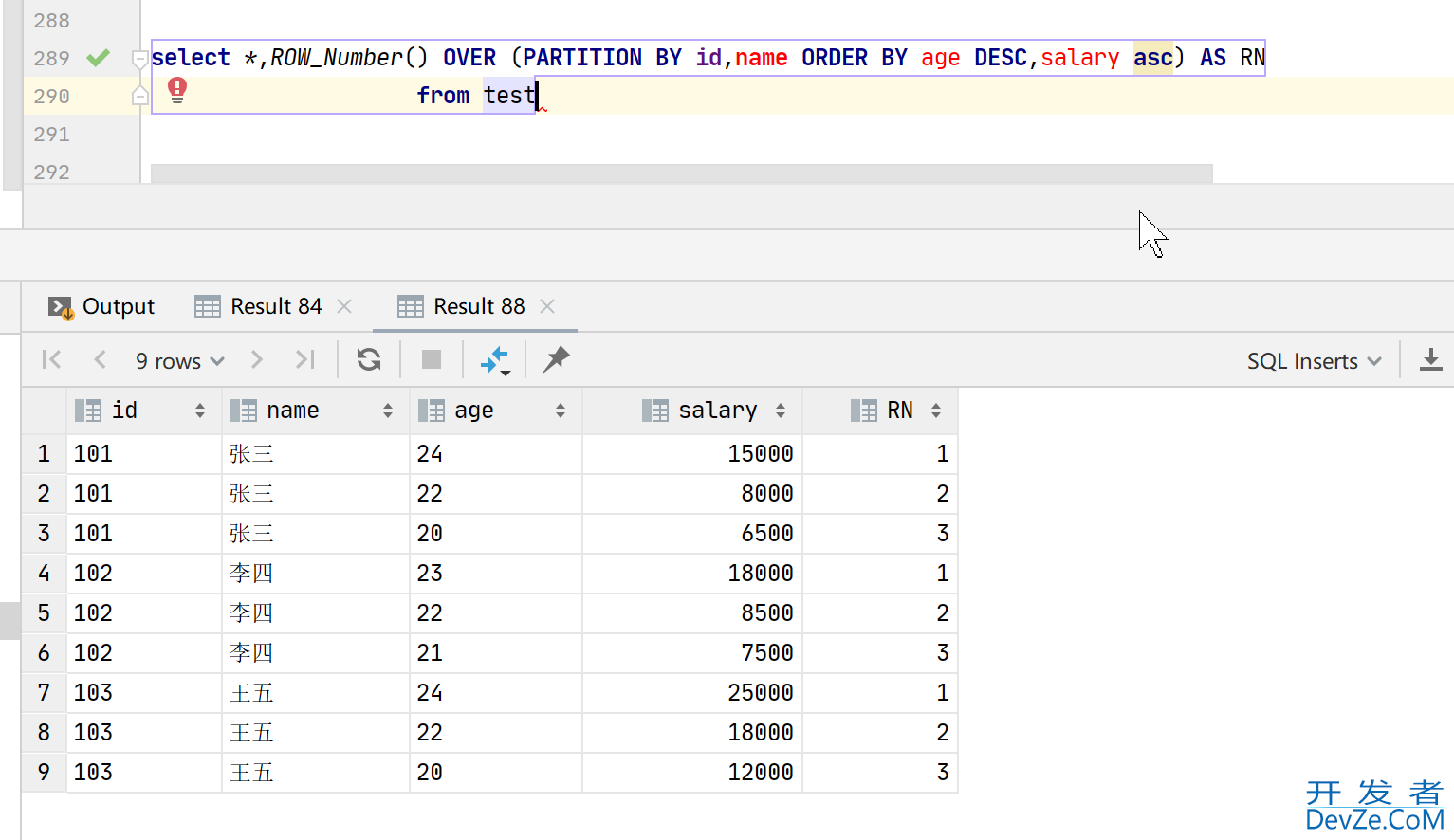Click the fold end marker on line 290

point(139,95)
